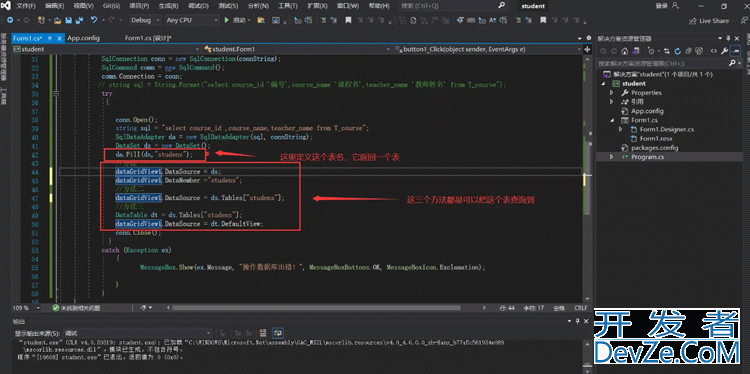Click Collapse All icon in Solution Explorer
The image size is (750, 374).
(688, 51)
